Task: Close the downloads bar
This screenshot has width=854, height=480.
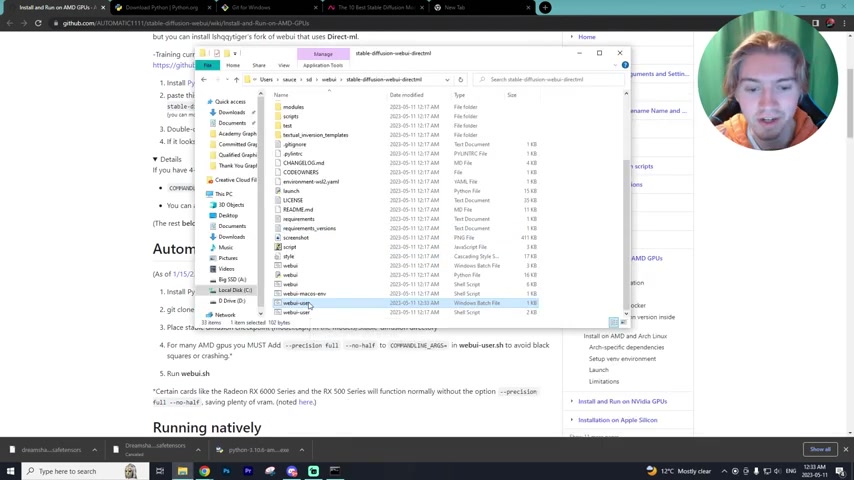Action: [x=845, y=449]
